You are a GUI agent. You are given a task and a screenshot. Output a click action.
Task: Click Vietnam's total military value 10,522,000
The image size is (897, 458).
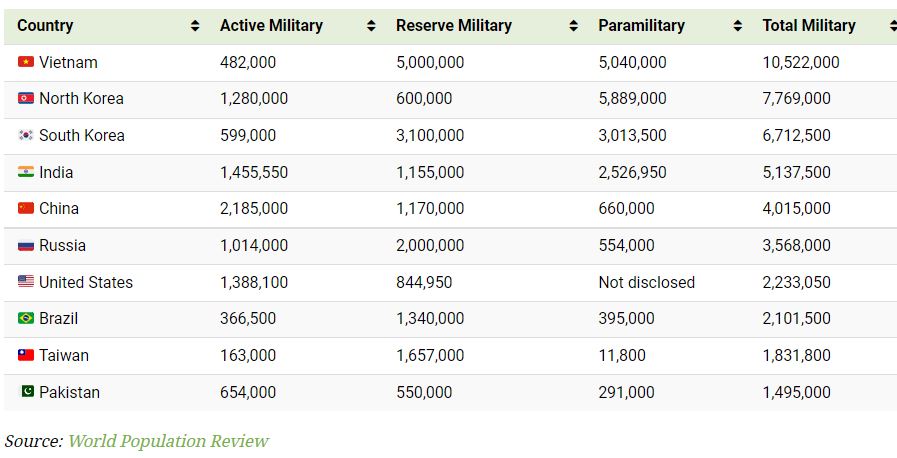[x=801, y=62]
